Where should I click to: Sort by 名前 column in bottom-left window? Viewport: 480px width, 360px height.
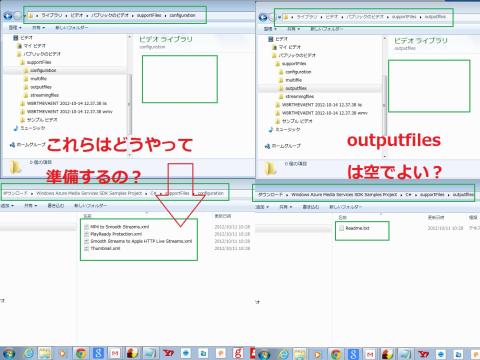click(x=87, y=216)
